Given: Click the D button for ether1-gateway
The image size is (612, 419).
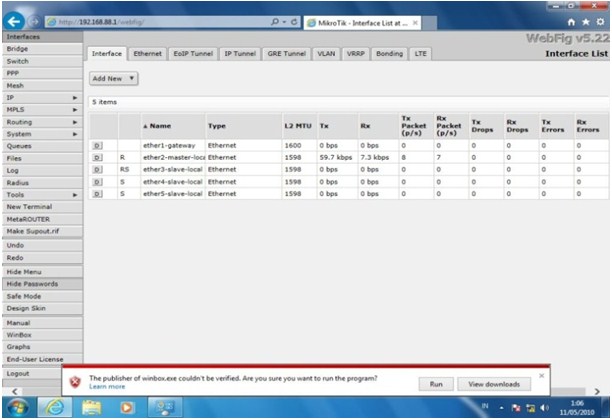Looking at the screenshot, I should [x=97, y=146].
